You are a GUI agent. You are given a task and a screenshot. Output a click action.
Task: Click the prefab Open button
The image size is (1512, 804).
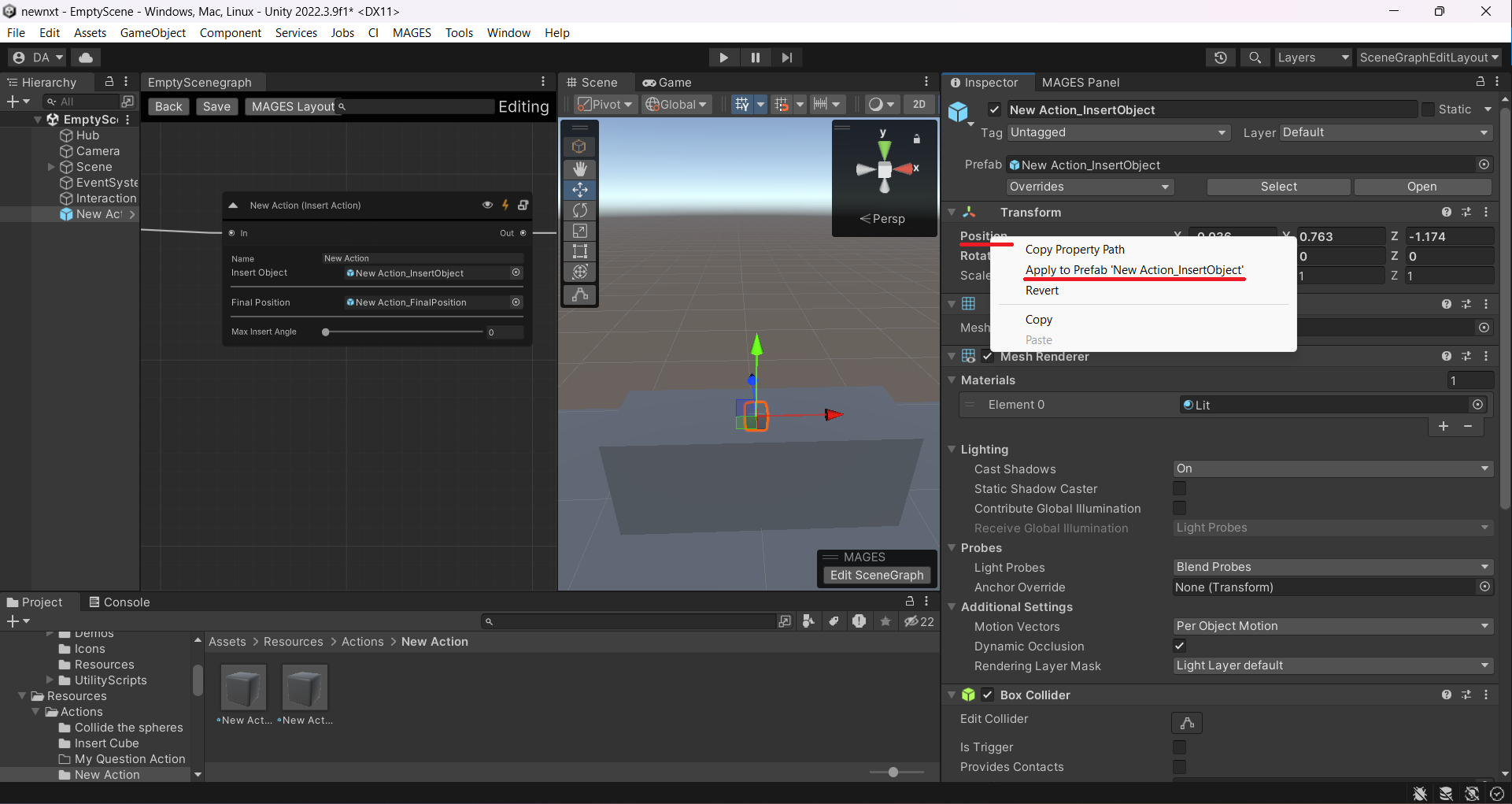1421,187
